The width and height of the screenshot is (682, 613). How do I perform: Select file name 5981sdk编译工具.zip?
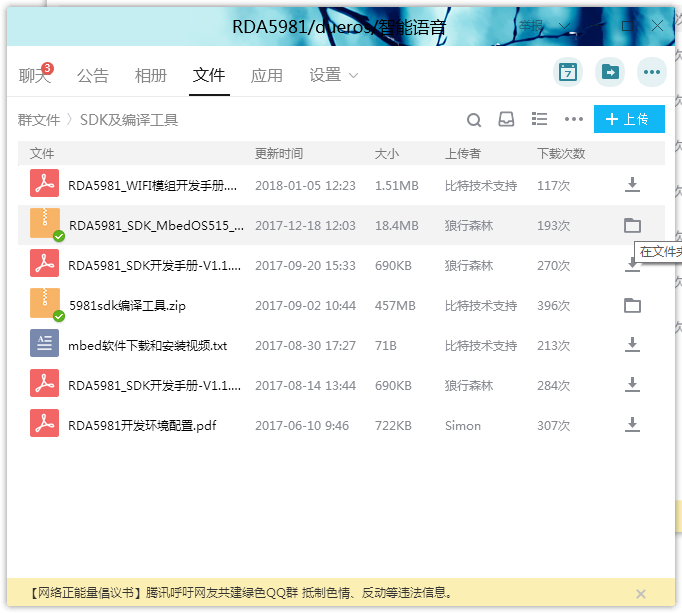[x=127, y=306]
